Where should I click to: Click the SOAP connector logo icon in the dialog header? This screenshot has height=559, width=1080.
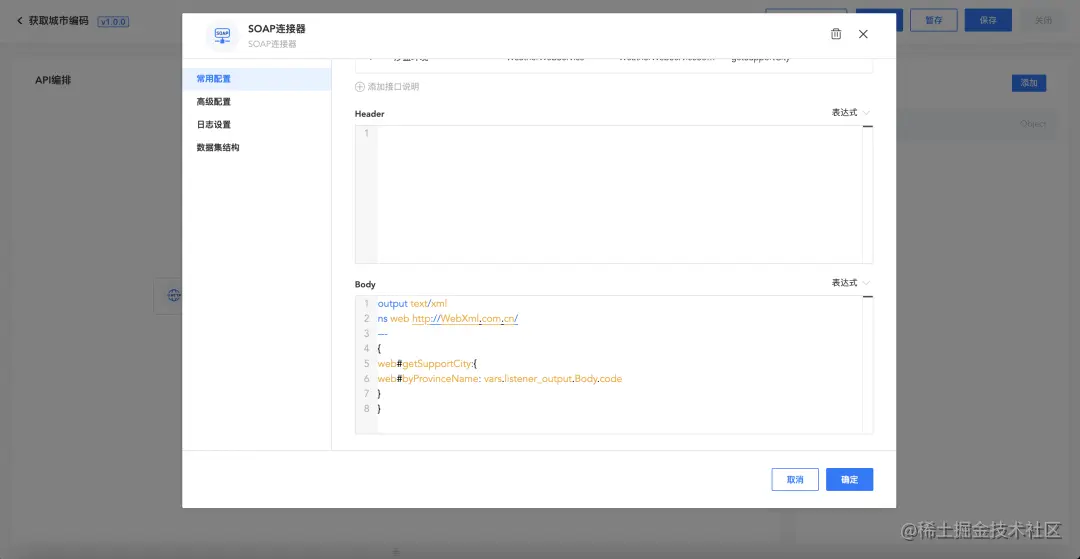222,35
